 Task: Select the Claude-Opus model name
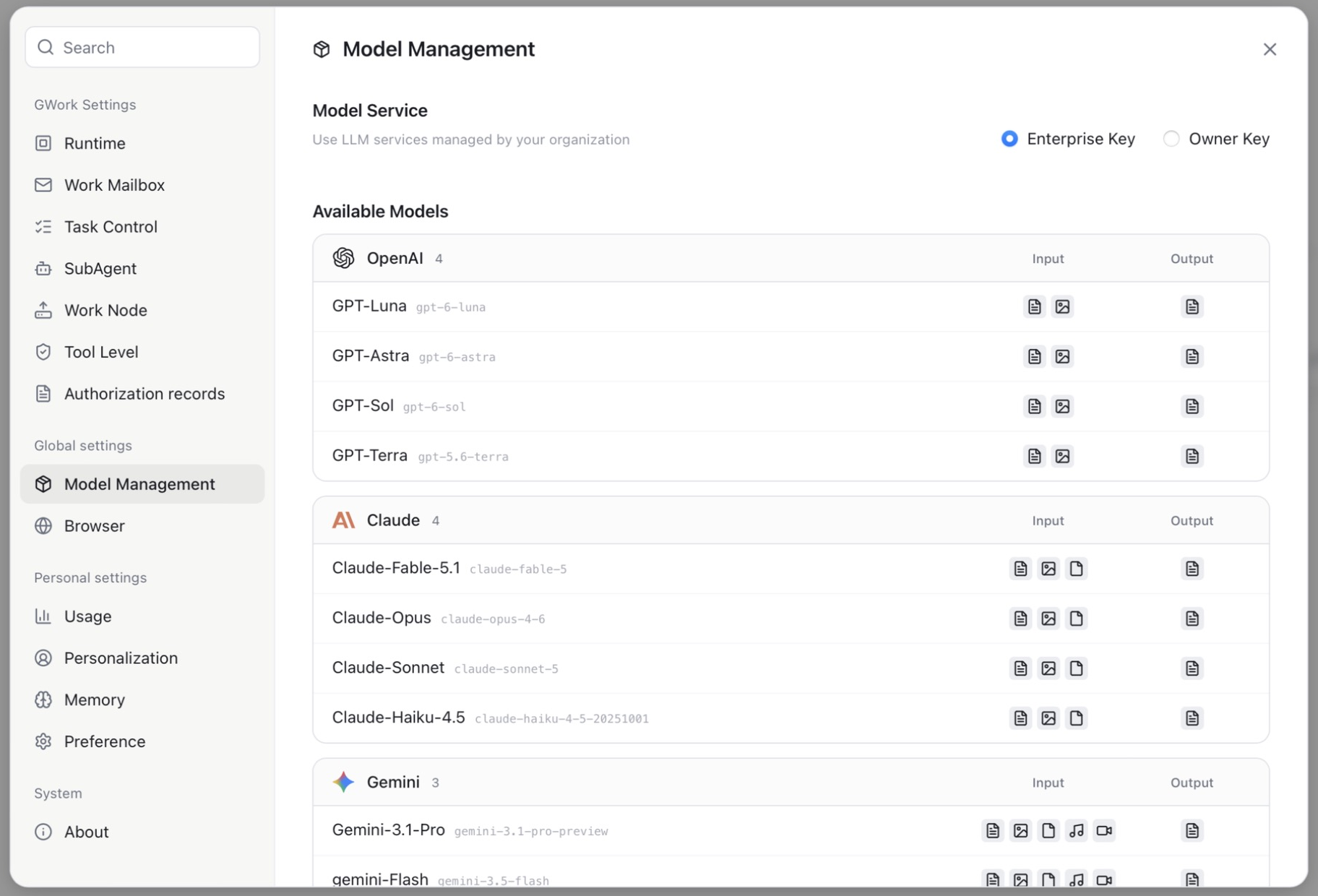382,619
